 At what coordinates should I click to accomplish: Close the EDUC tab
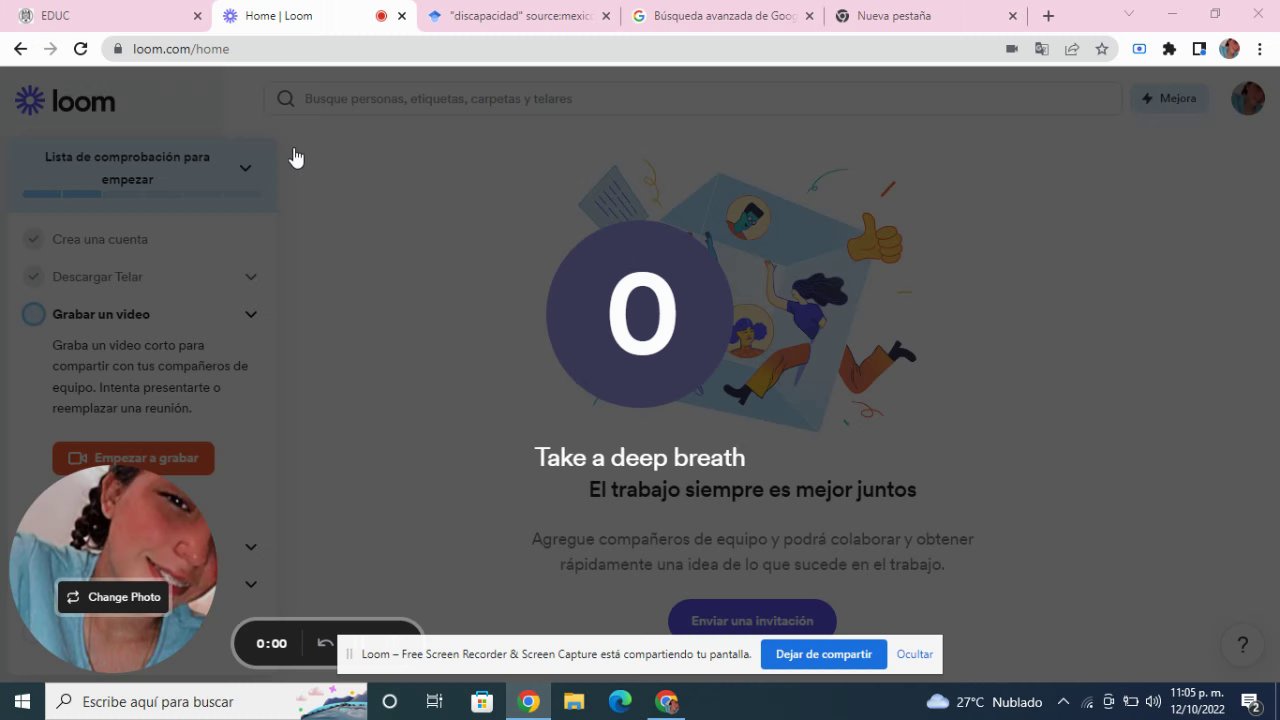197,16
